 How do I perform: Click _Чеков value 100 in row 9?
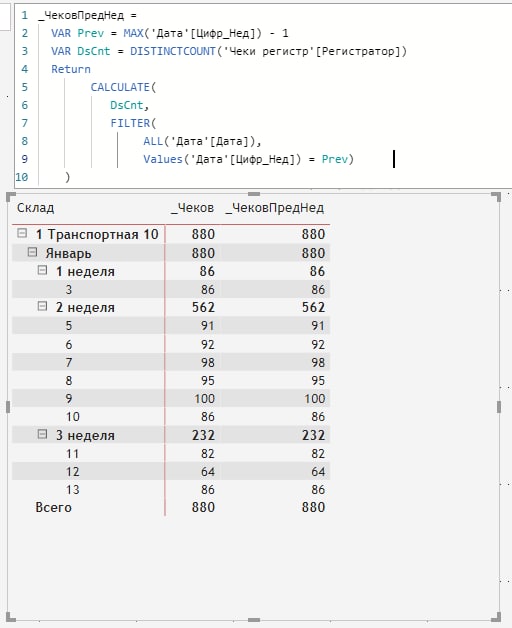204,399
